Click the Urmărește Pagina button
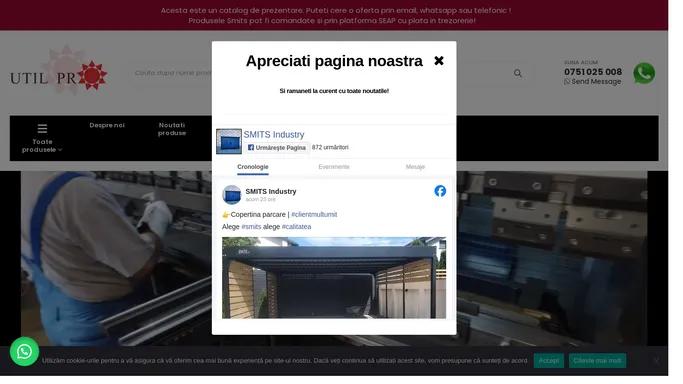Viewport: 683px width, 384px height. 277,148
